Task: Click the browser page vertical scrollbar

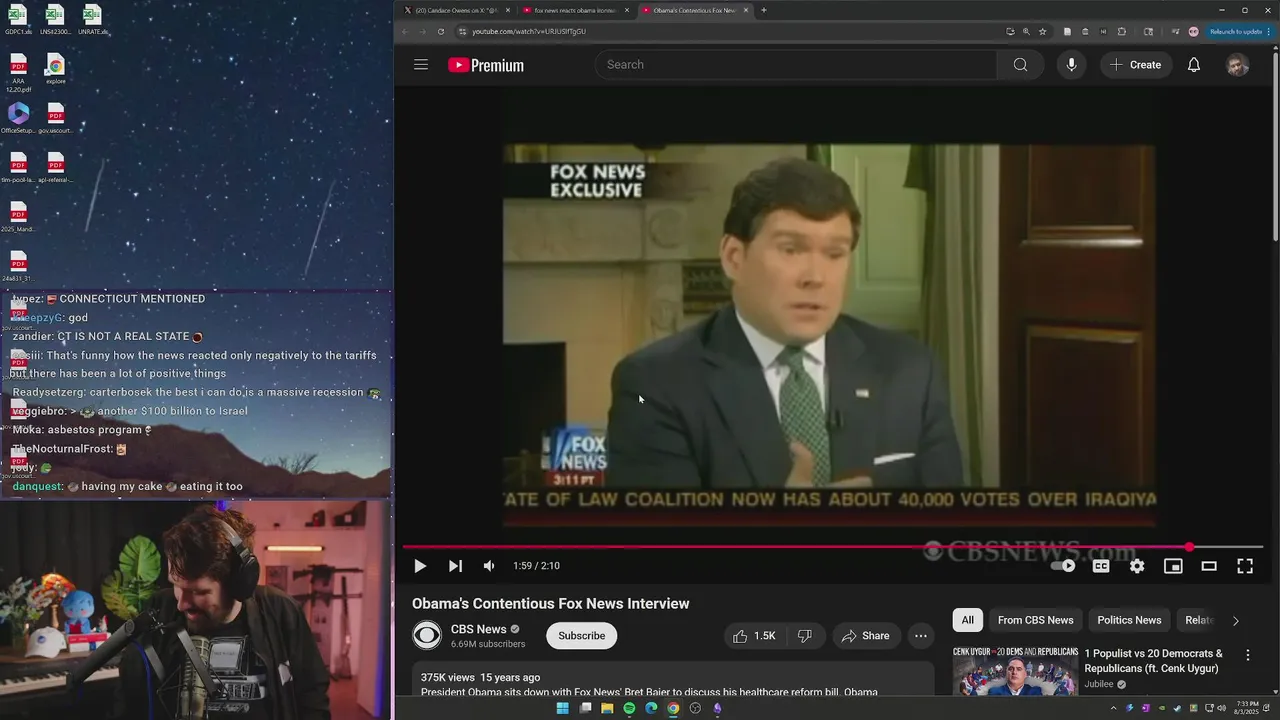Action: click(x=1275, y=145)
